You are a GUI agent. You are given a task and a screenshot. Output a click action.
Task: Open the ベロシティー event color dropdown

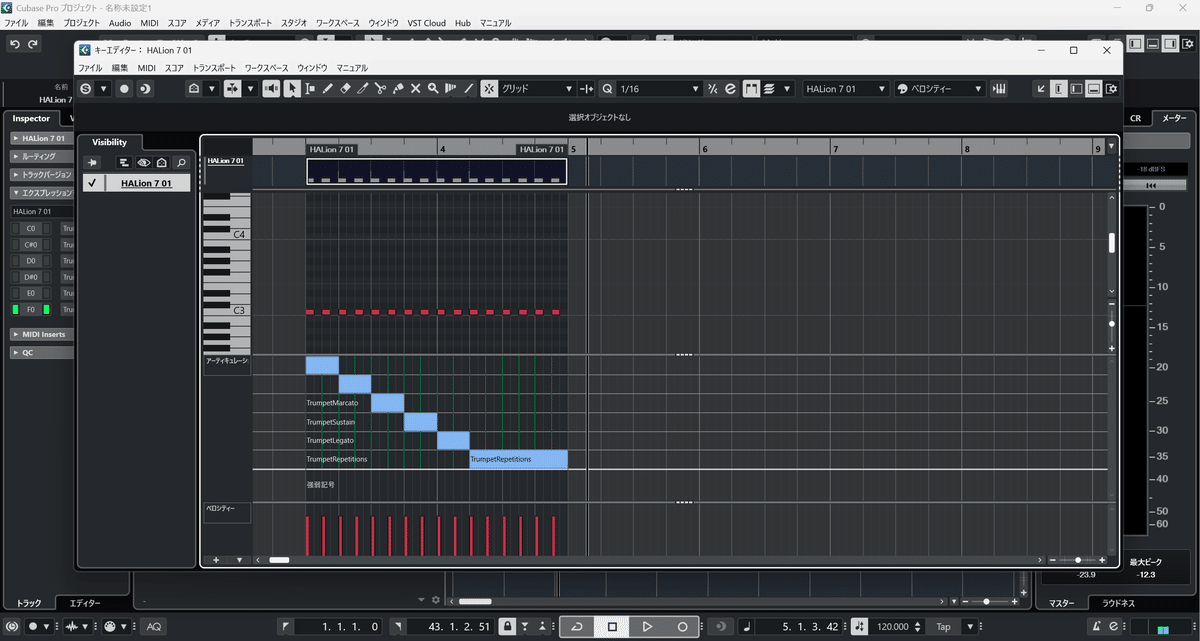(941, 89)
